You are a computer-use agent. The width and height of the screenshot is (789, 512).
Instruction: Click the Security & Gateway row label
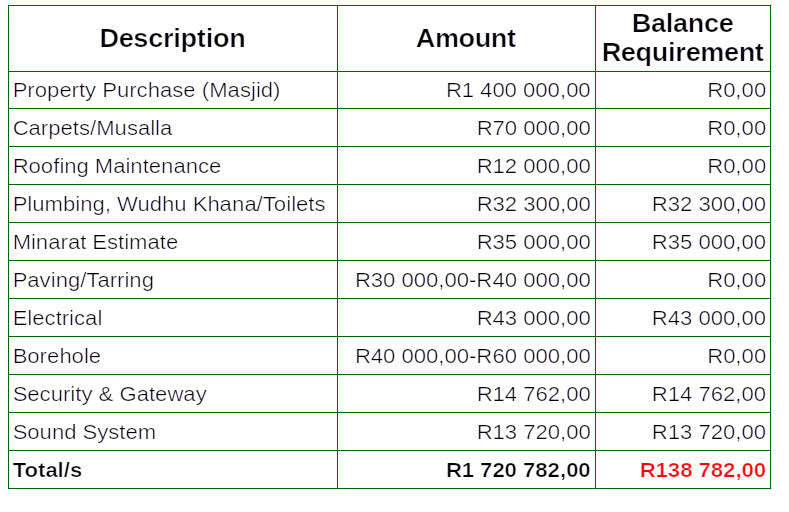click(x=110, y=394)
